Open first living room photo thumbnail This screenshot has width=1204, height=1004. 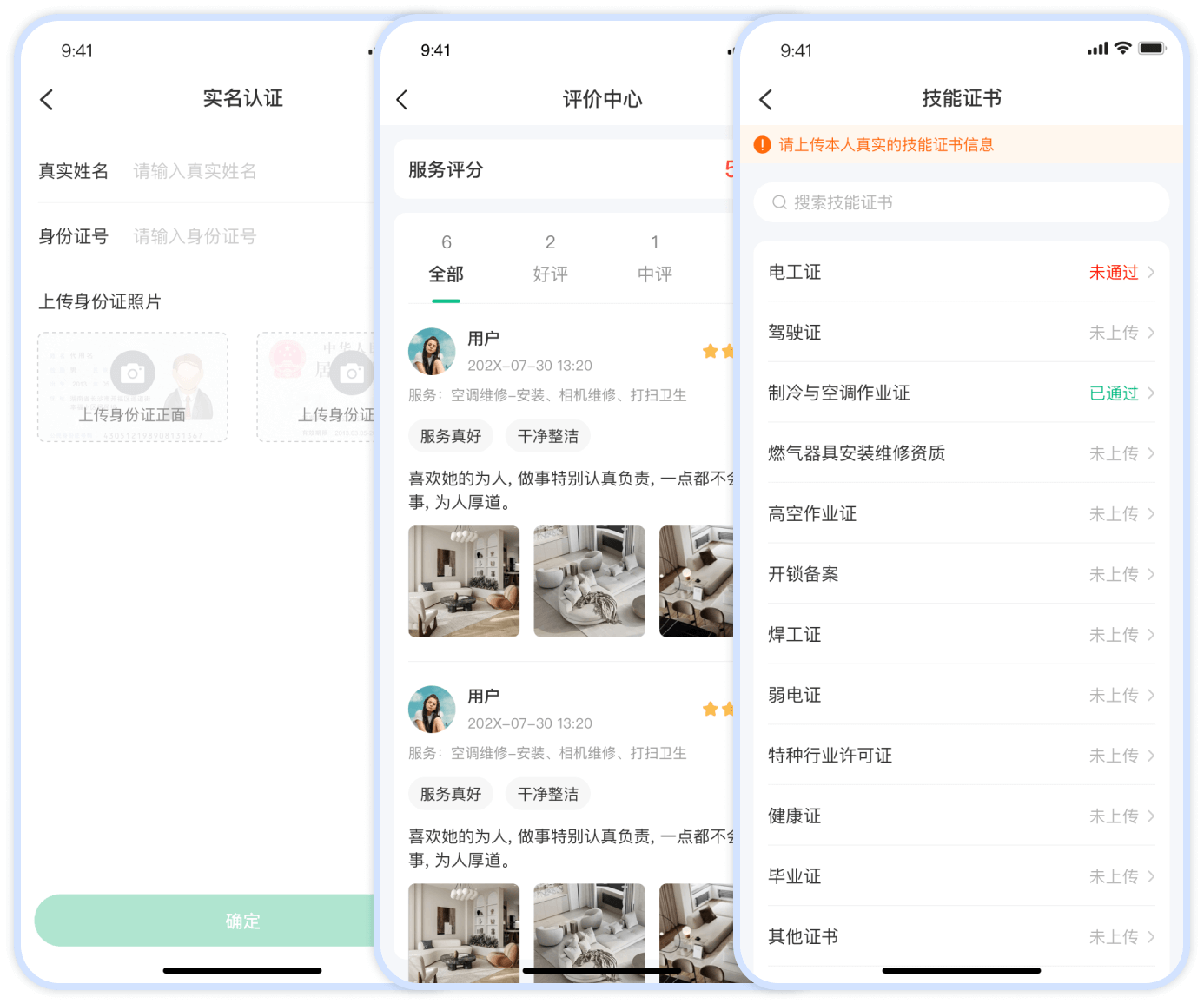(x=464, y=581)
